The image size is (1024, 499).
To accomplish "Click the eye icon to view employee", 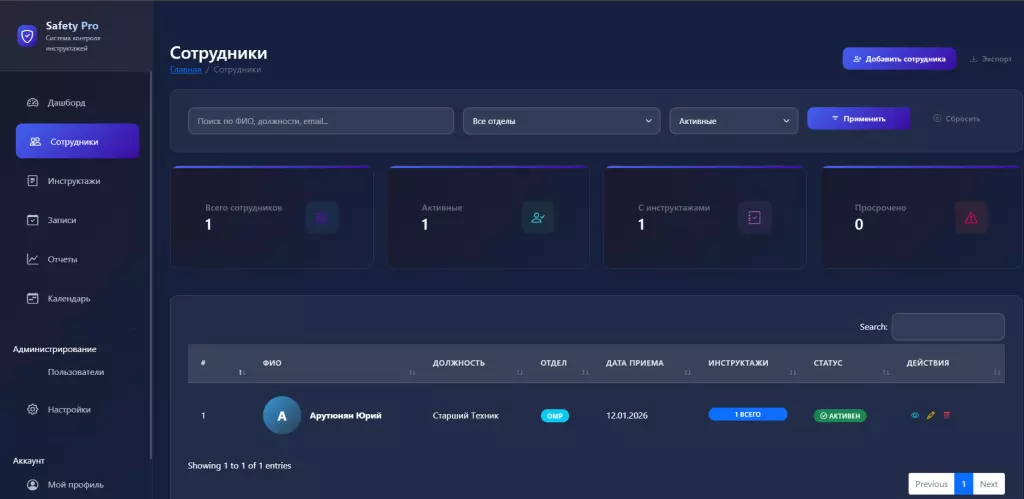I will (x=914, y=415).
